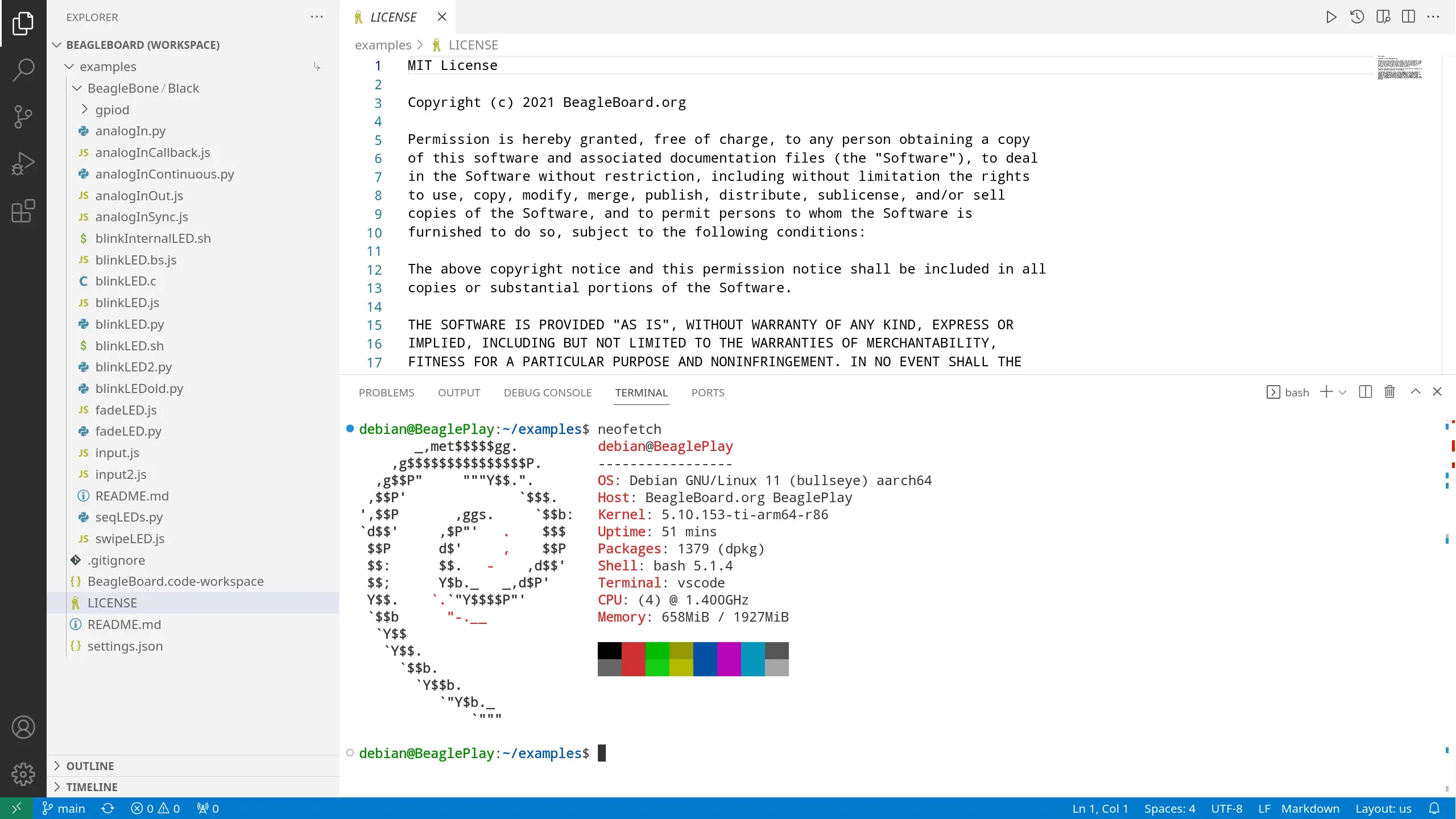Open the Run and Debug view
The image size is (1456, 819).
coord(23,164)
